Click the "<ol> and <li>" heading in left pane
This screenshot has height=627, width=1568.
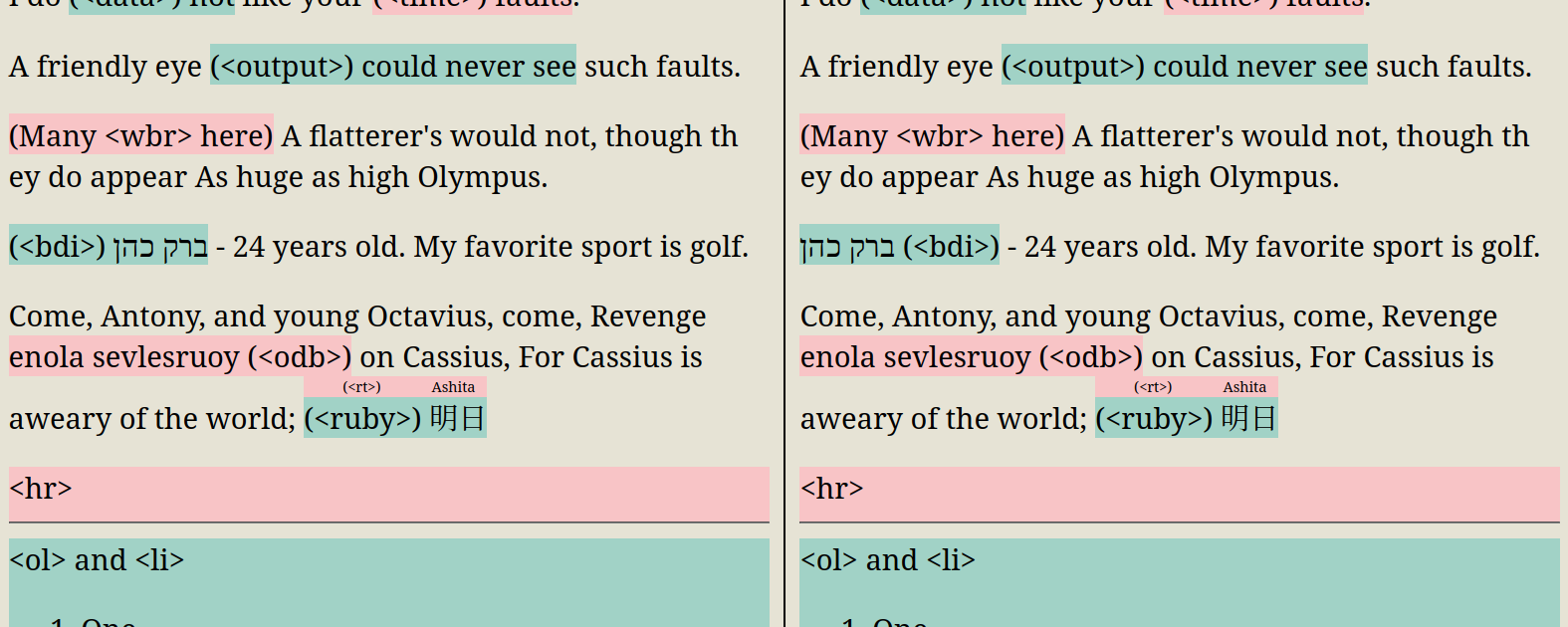pos(97,560)
